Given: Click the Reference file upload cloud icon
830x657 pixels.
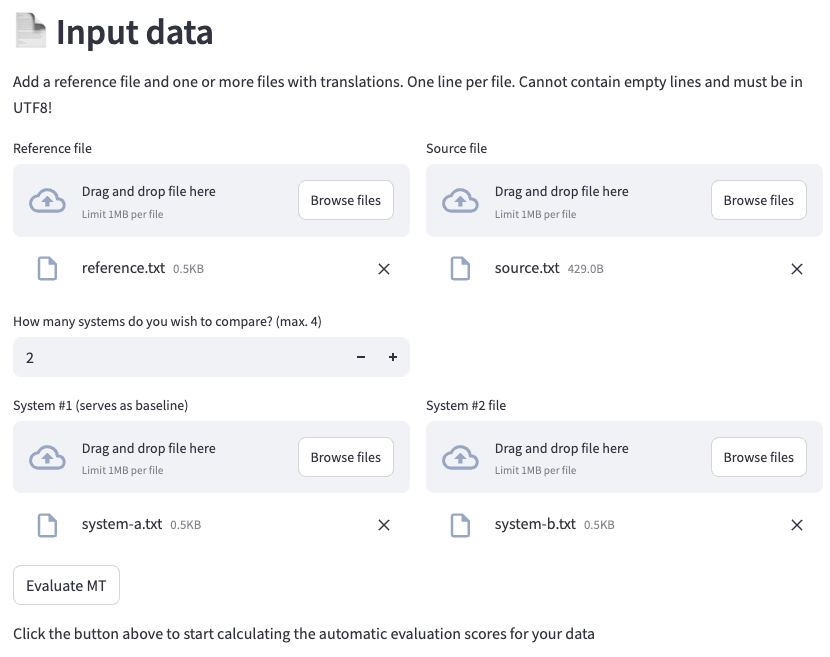Looking at the screenshot, I should click(x=47, y=201).
